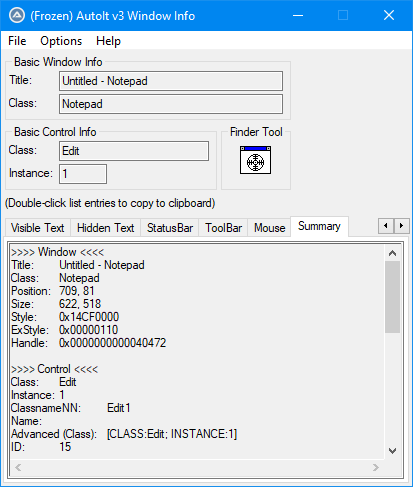Select the 'Position: 709, 81' entry
Image resolution: width=413 pixels, height=487 pixels.
[x=53, y=291]
